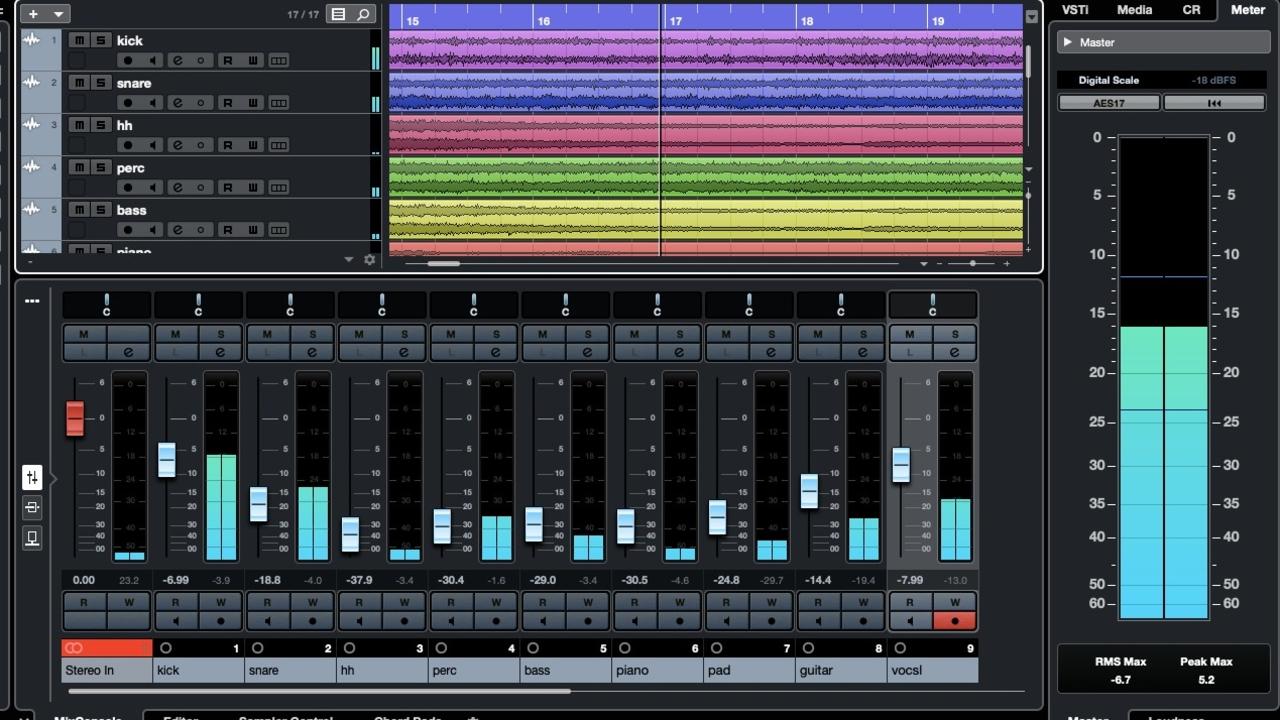Open lanes icon on hh track
The width and height of the screenshot is (1280, 720).
tap(278, 145)
